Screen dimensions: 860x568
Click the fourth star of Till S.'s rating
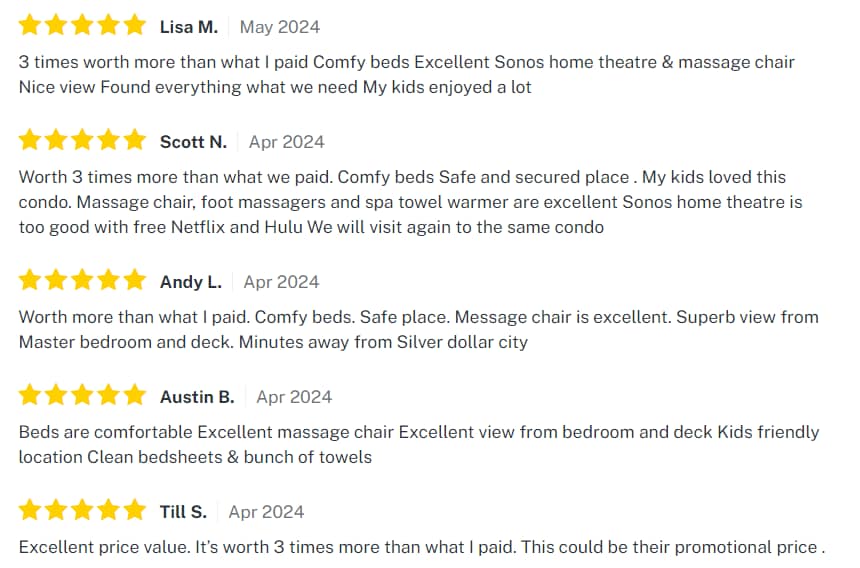click(109, 511)
